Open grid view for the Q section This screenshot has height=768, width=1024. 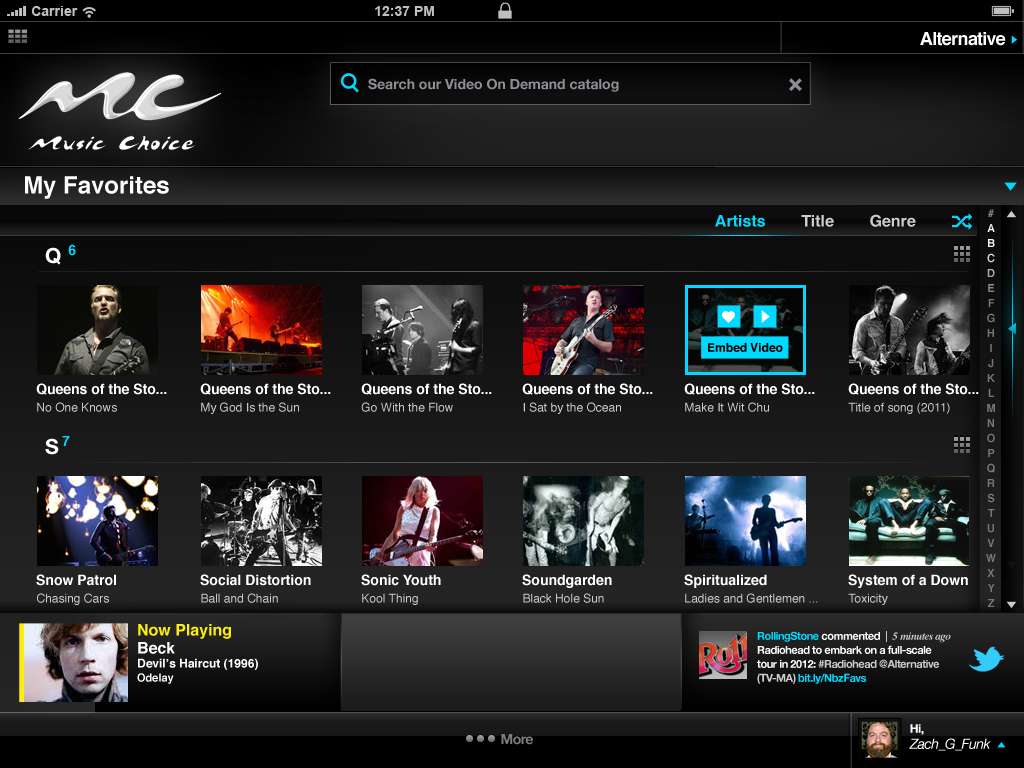coord(961,254)
